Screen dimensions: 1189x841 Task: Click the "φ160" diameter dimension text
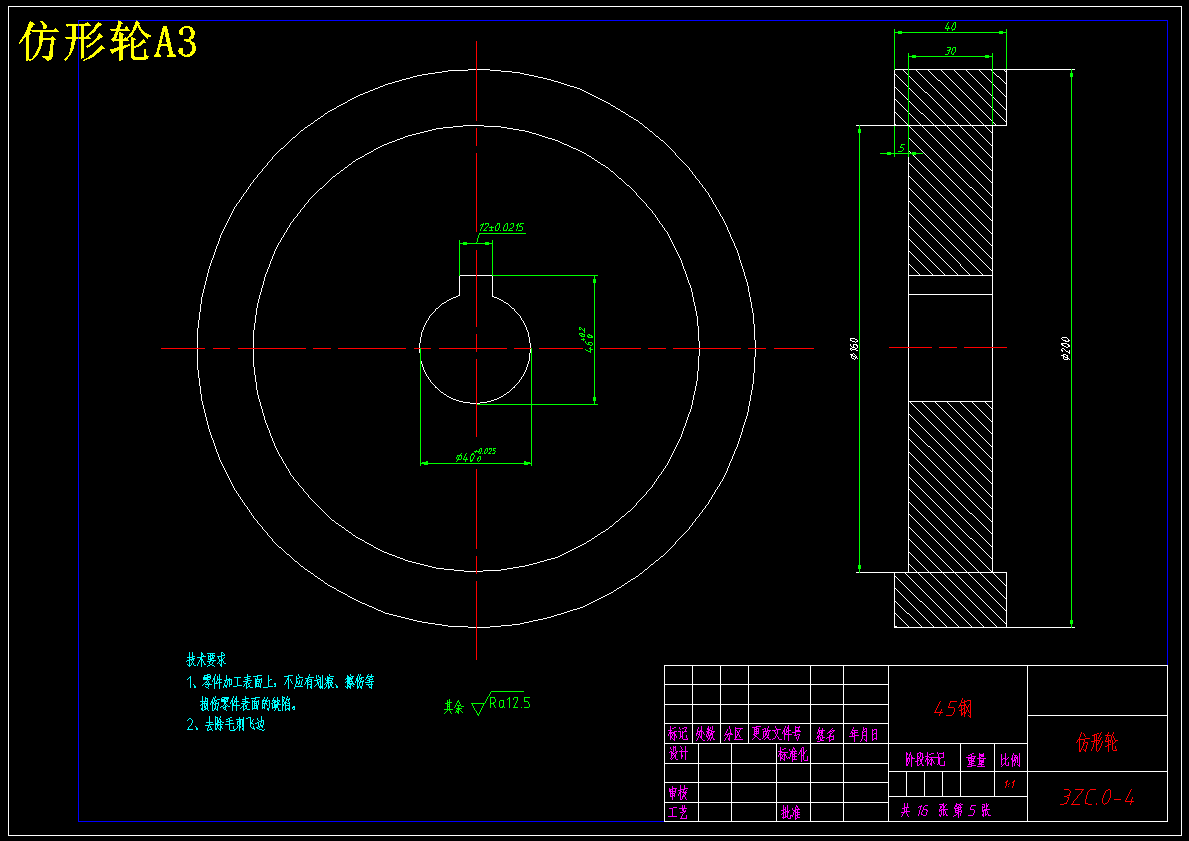tap(854, 349)
